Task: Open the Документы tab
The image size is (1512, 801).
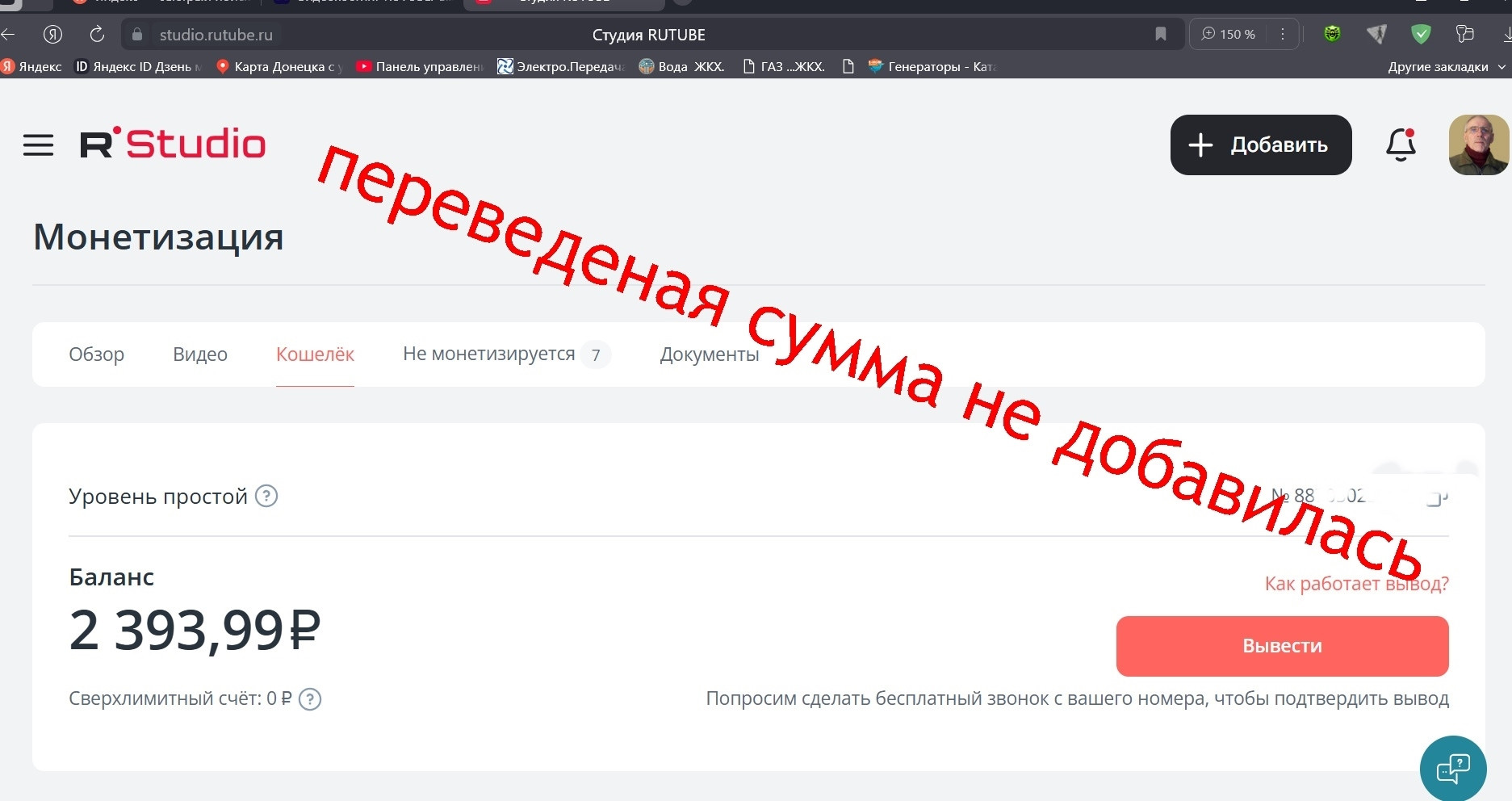Action: click(710, 354)
